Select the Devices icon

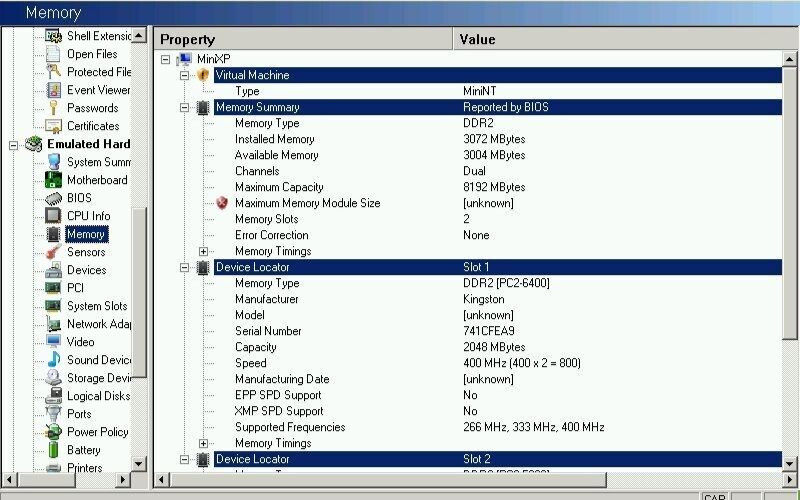click(53, 270)
